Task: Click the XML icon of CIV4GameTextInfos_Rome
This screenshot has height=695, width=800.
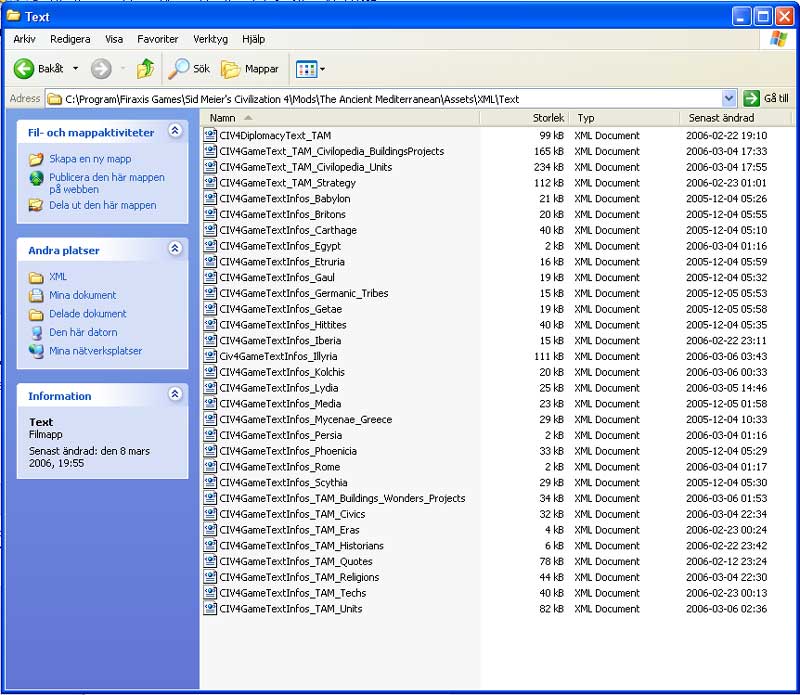Action: click(210, 467)
